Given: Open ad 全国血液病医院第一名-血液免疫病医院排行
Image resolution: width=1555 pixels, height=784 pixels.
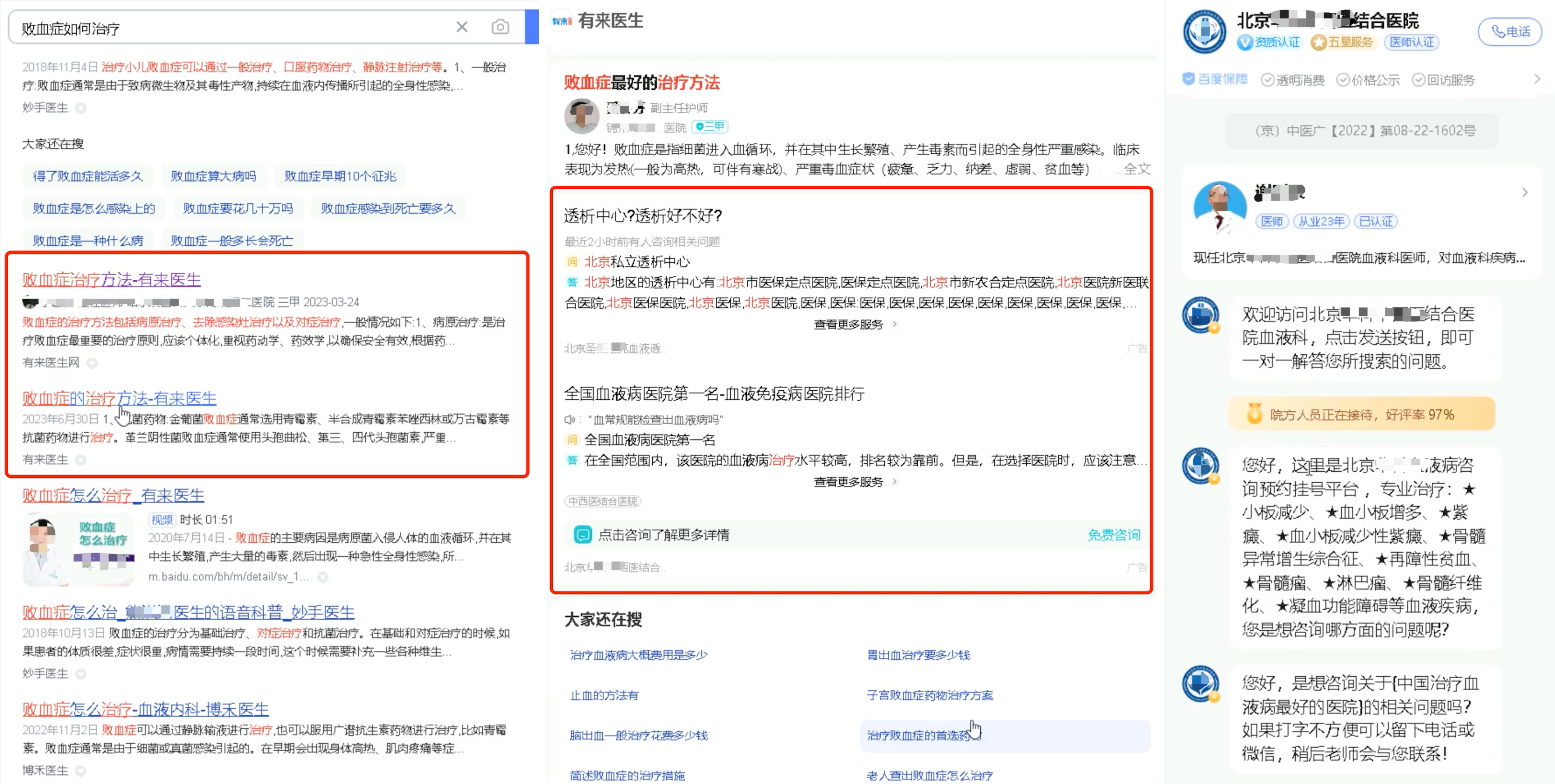Looking at the screenshot, I should (714, 394).
